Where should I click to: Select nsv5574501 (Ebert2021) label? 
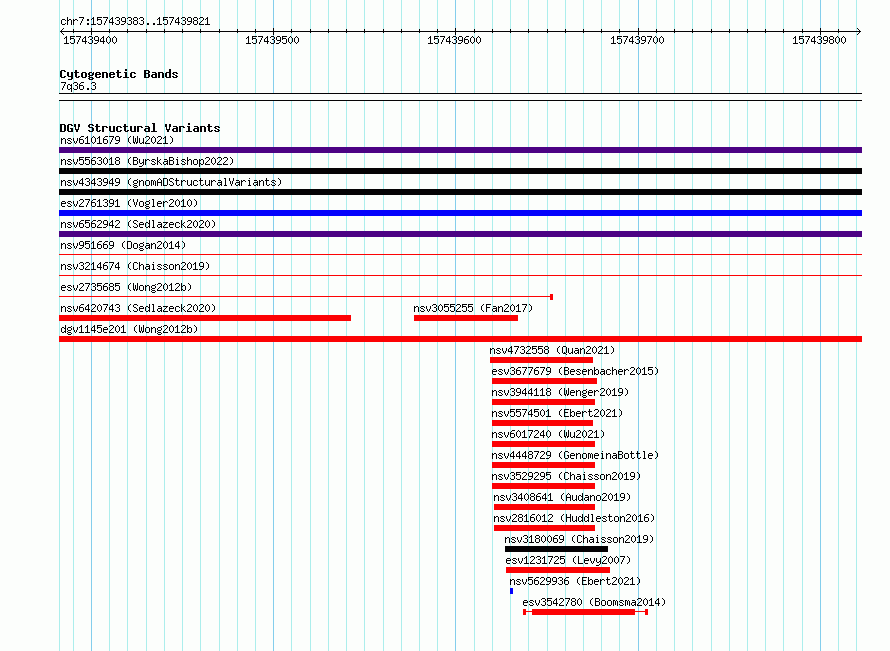557,413
